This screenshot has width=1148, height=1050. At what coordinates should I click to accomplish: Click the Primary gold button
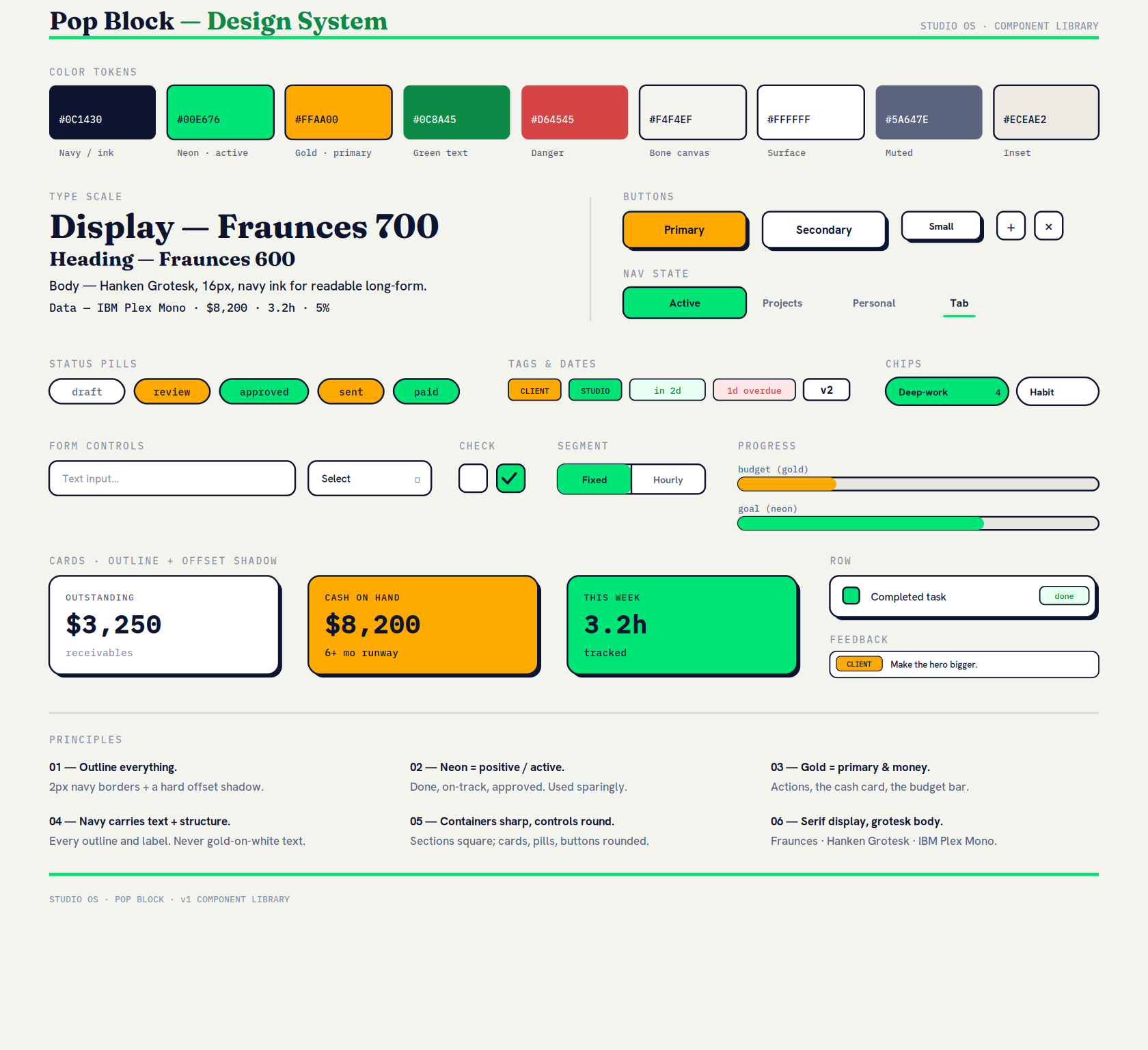pyautogui.click(x=684, y=230)
